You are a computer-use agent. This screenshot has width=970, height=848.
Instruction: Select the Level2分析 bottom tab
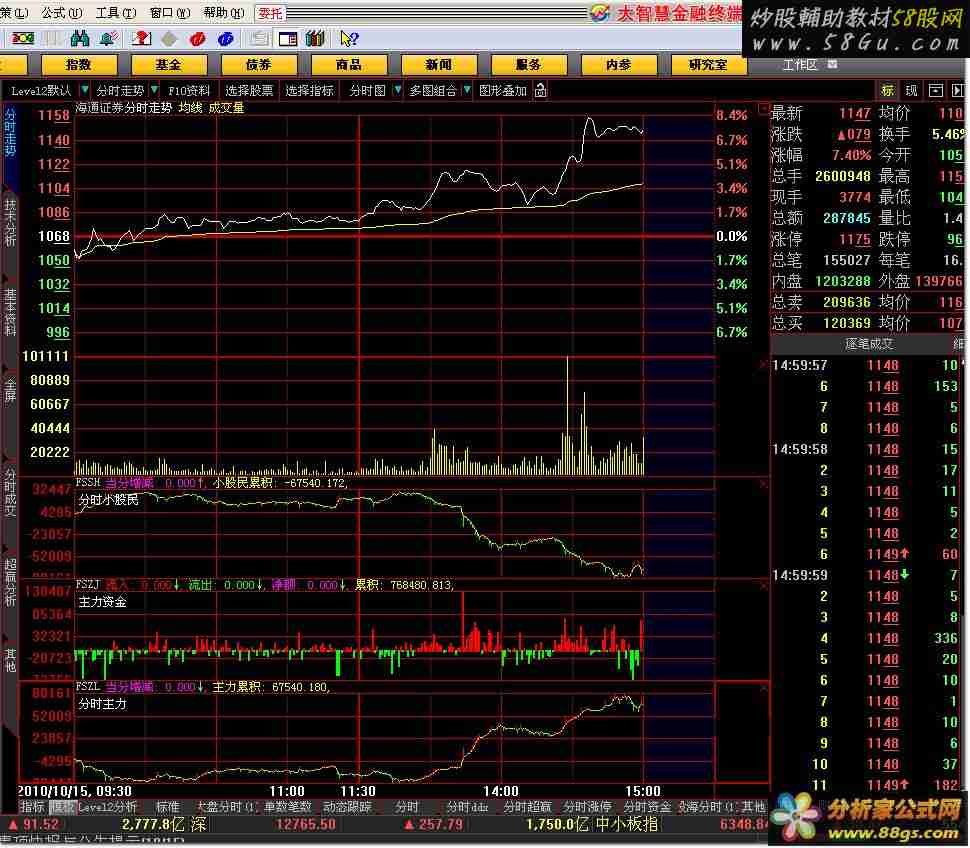pyautogui.click(x=107, y=807)
